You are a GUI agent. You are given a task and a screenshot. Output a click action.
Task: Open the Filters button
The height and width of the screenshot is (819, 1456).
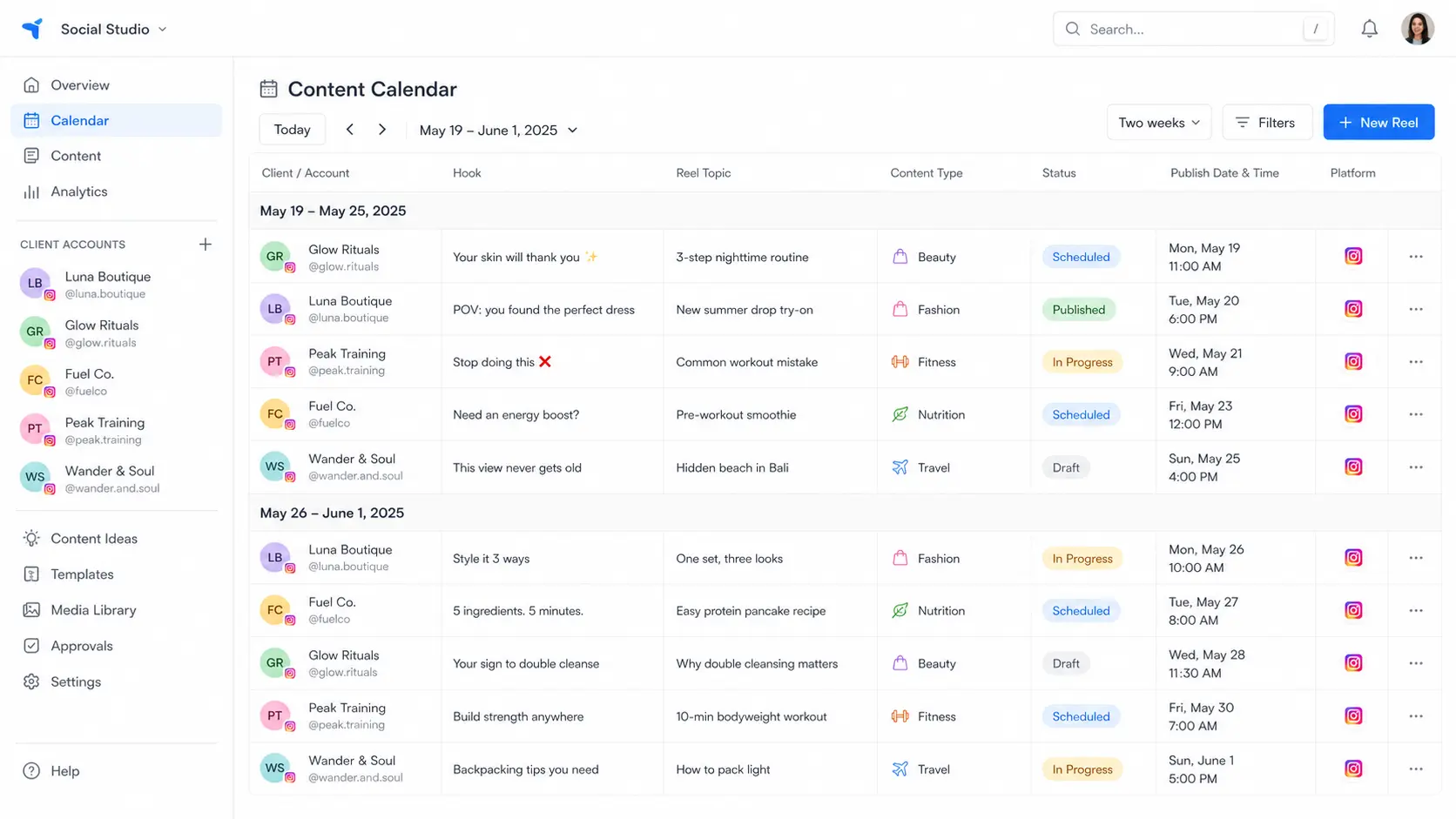coord(1266,123)
